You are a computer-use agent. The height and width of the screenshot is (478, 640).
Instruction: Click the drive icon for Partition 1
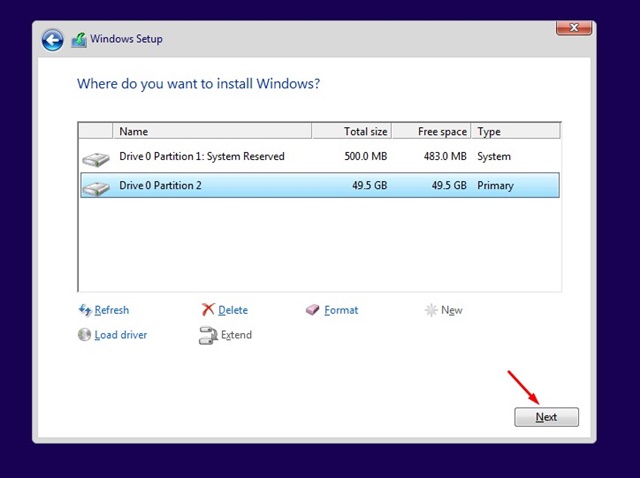point(96,159)
